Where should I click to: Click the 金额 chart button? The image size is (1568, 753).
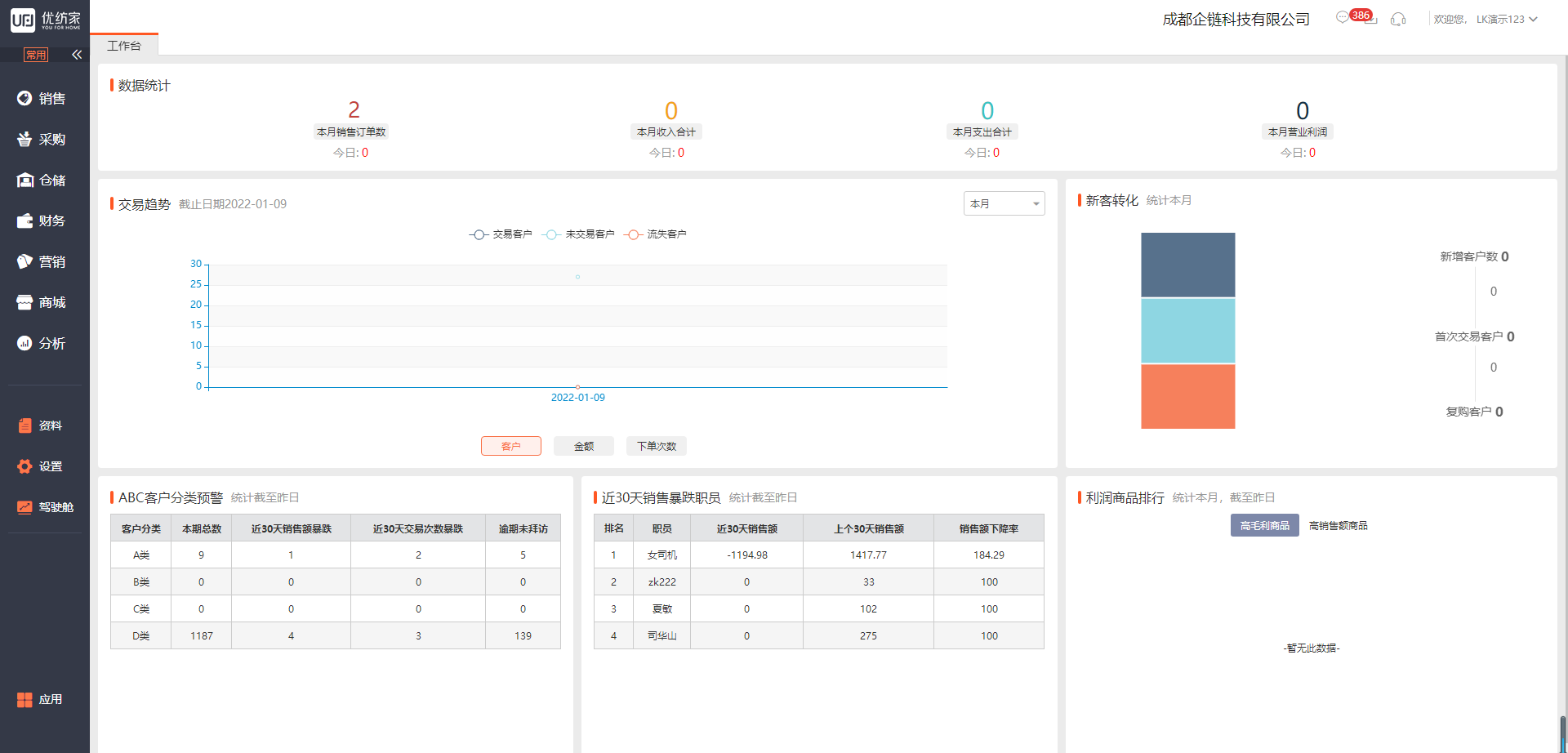(x=583, y=446)
